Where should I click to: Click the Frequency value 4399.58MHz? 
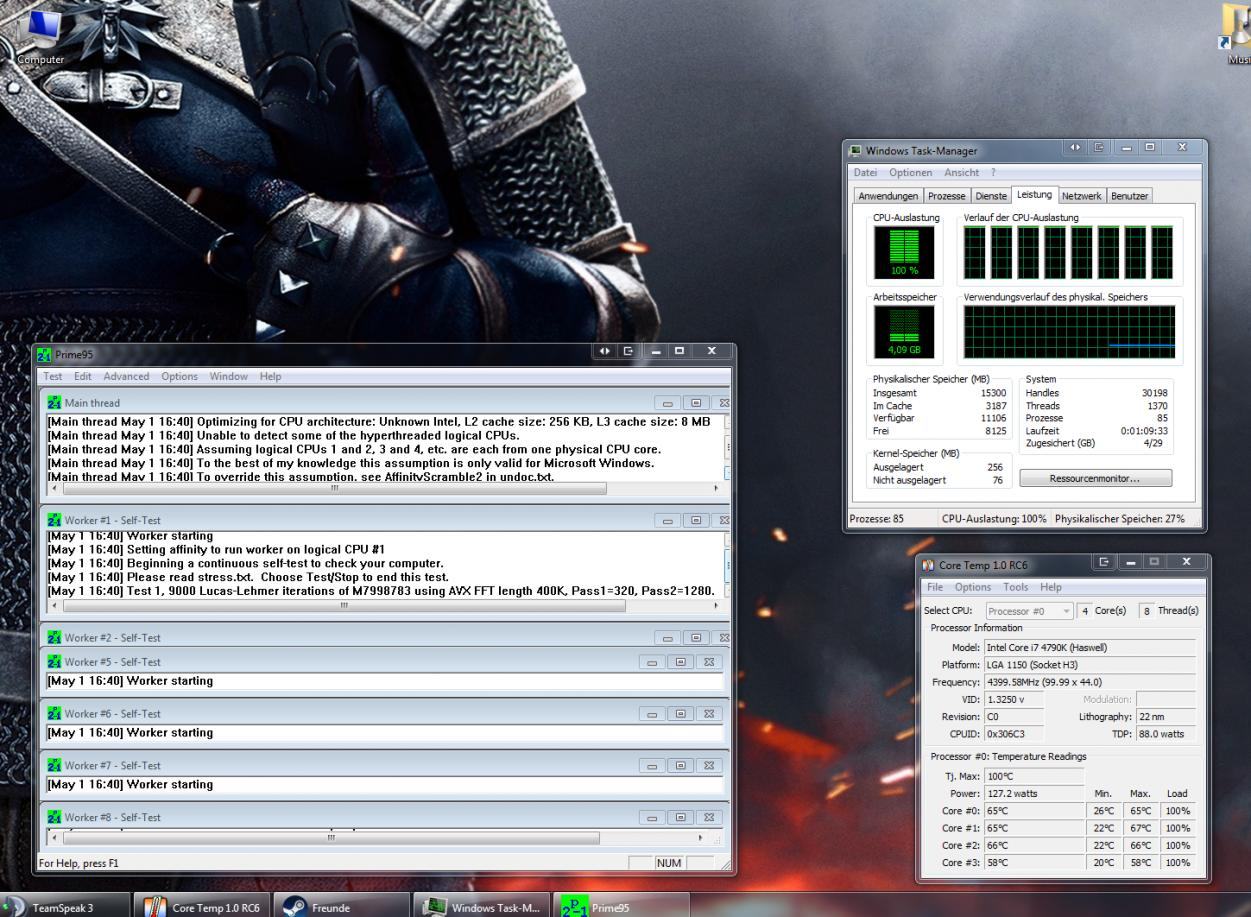pyautogui.click(x=1089, y=682)
